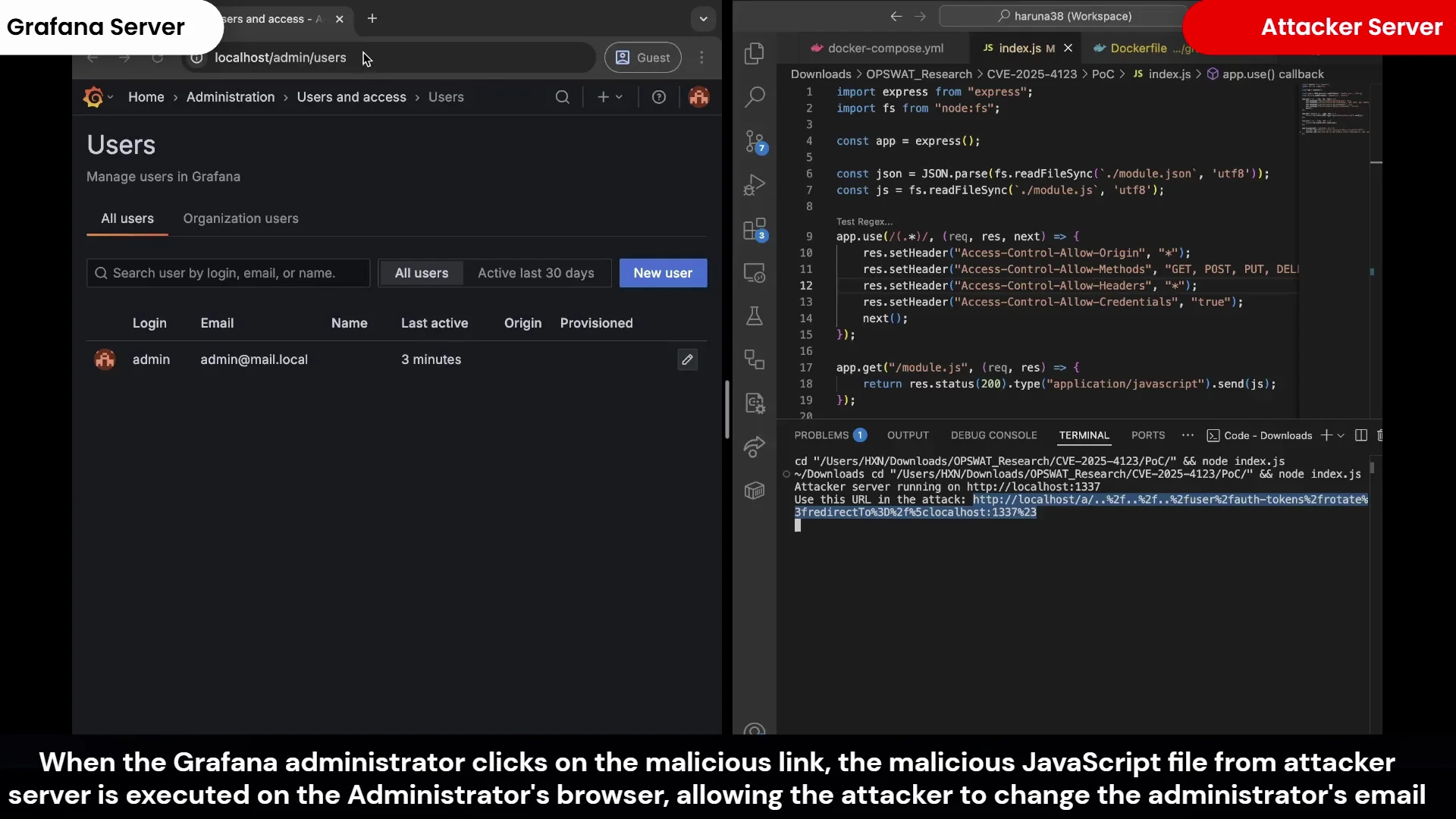Open Source Control sidebar icon
This screenshot has width=1456, height=819.
755,141
